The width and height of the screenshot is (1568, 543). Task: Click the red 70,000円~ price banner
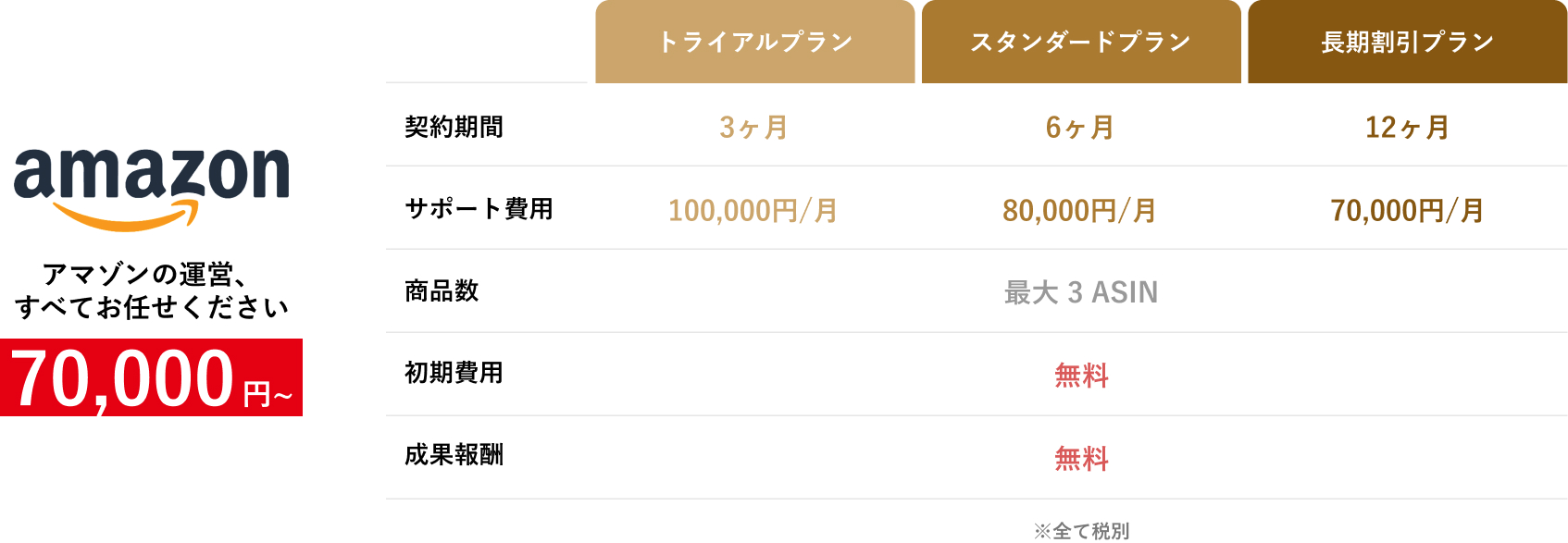click(151, 377)
